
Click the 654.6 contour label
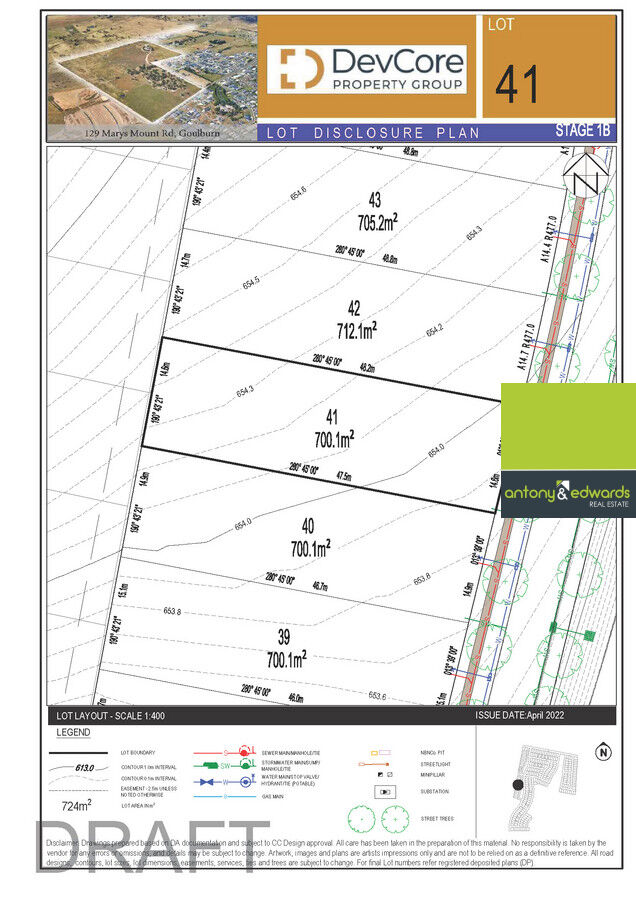pos(298,193)
